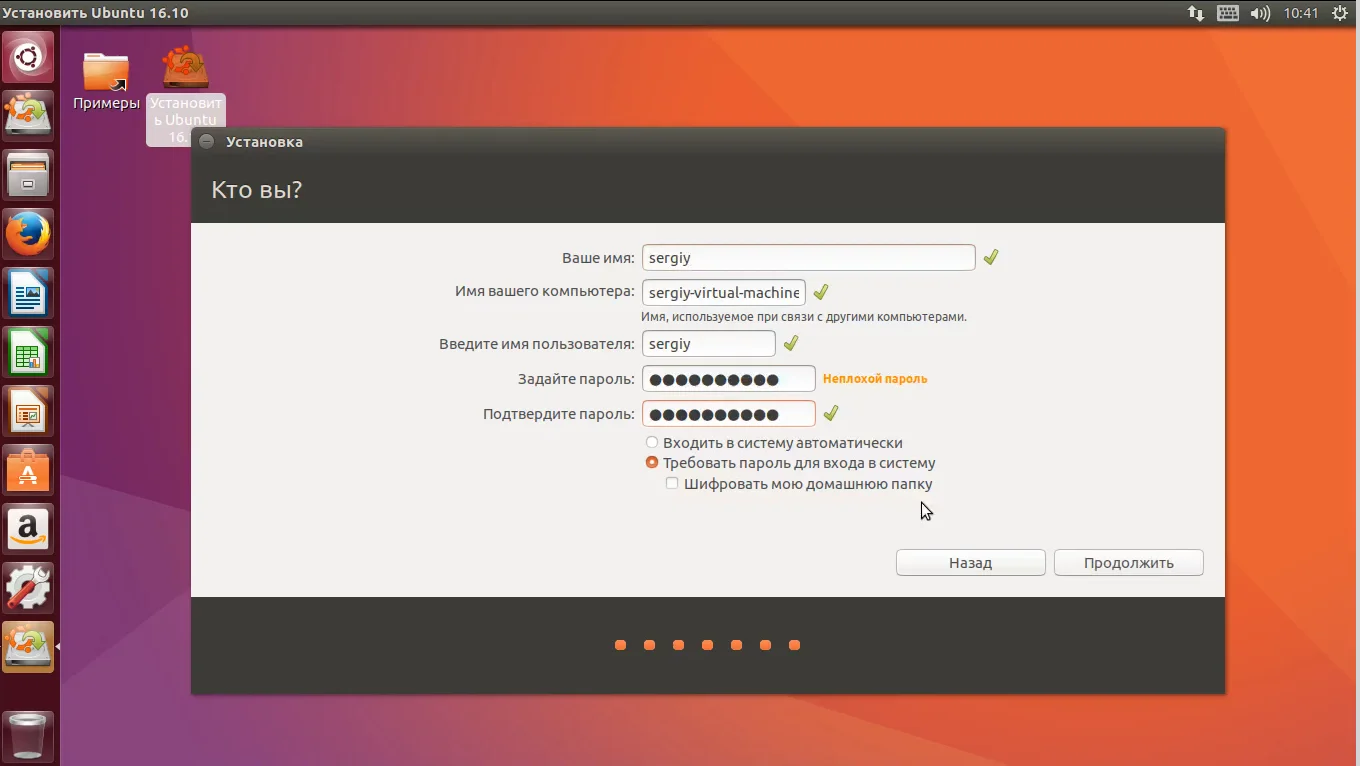Open System Settings from the launcher
The height and width of the screenshot is (766, 1360).
coord(28,588)
